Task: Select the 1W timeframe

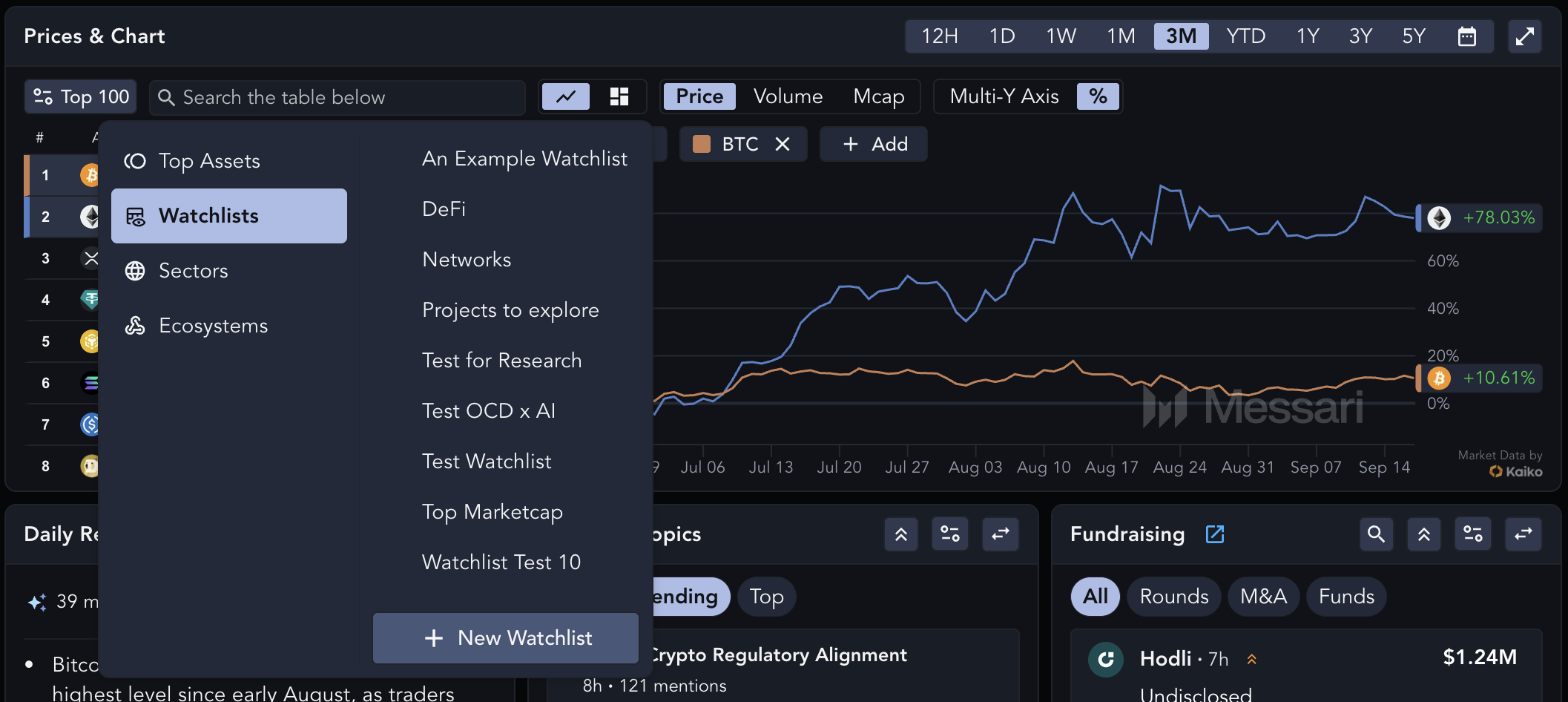Action: tap(1061, 36)
